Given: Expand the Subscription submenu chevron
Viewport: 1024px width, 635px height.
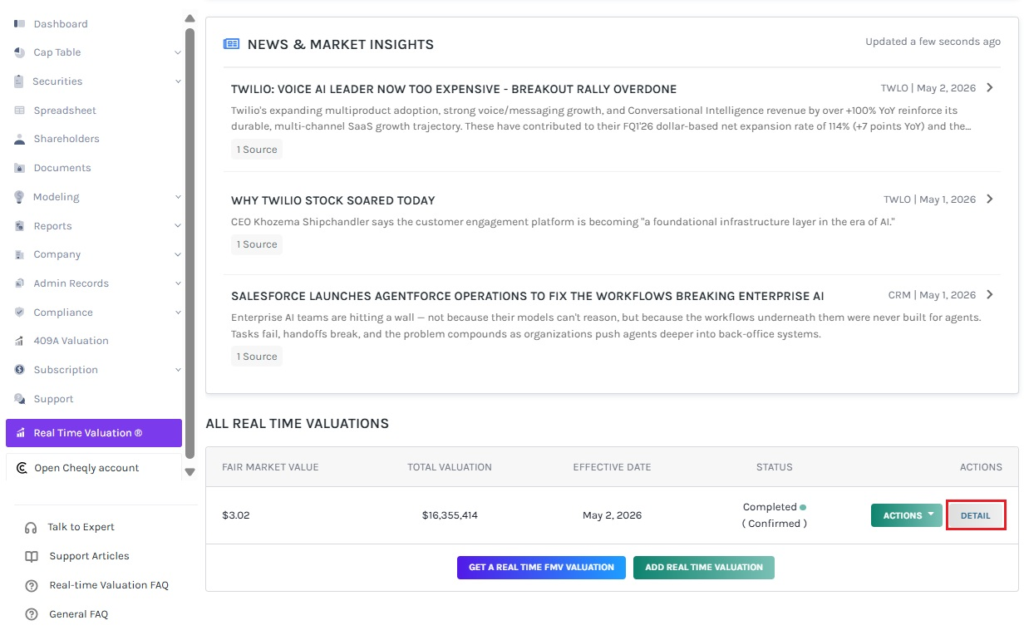Looking at the screenshot, I should (x=178, y=369).
